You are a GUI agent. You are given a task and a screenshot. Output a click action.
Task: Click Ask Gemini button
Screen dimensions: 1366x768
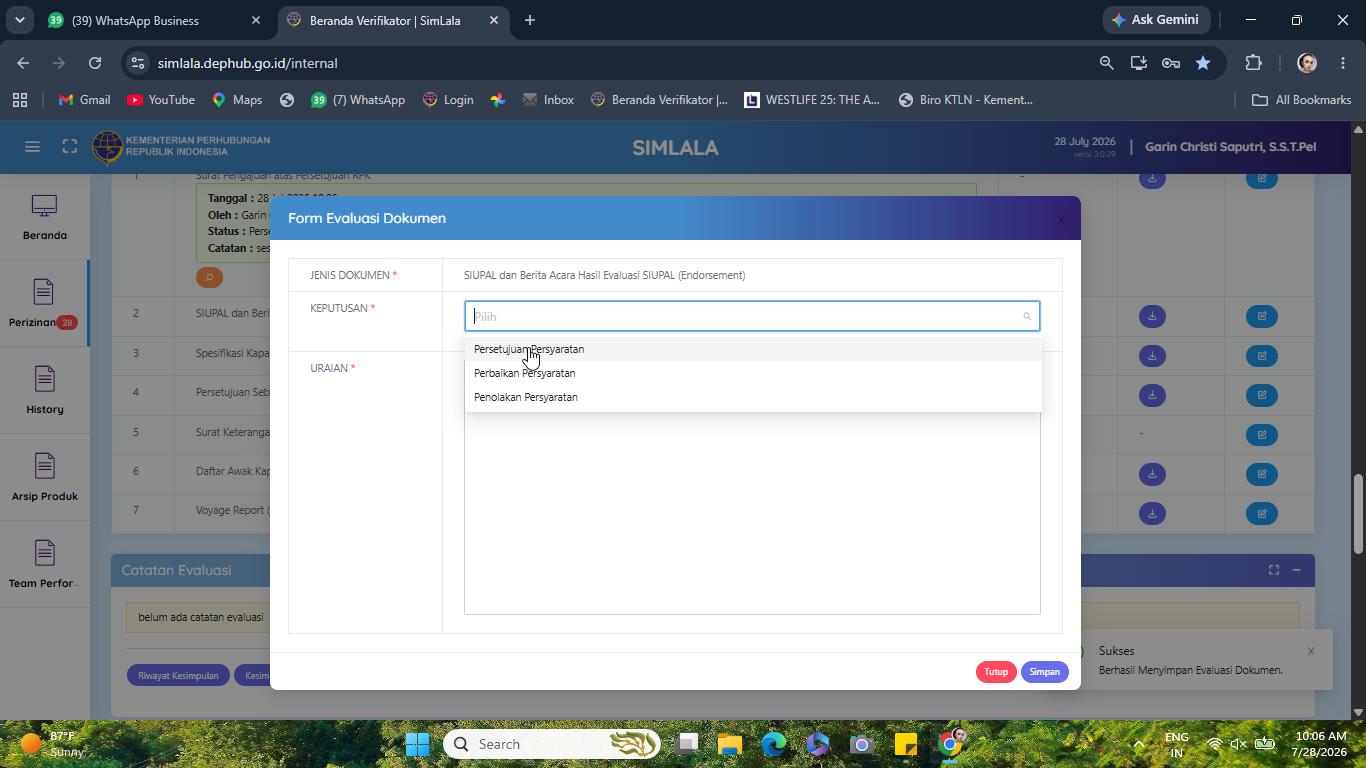pos(1156,20)
